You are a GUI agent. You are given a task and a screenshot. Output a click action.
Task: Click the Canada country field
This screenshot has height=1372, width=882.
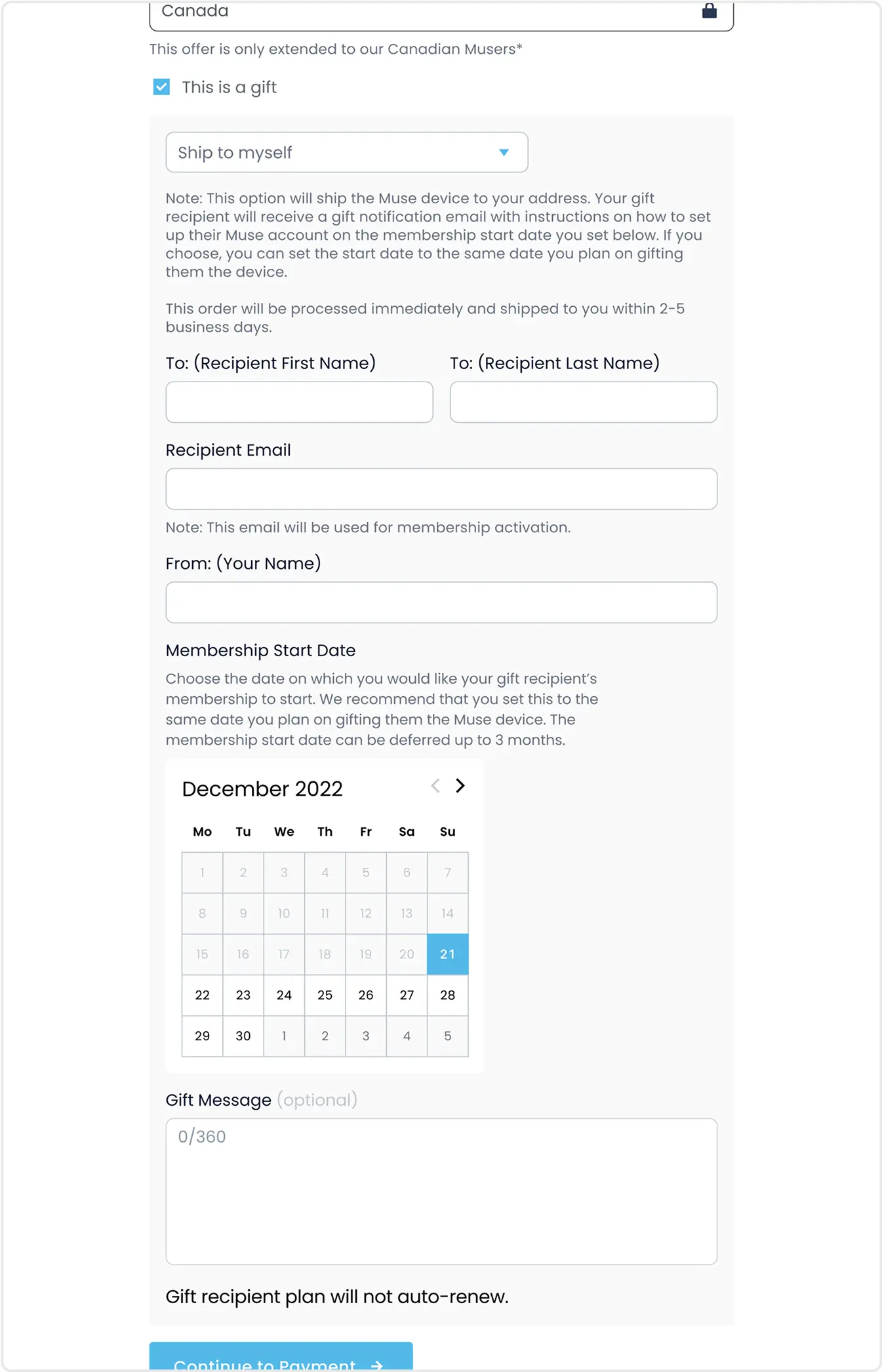(x=441, y=13)
